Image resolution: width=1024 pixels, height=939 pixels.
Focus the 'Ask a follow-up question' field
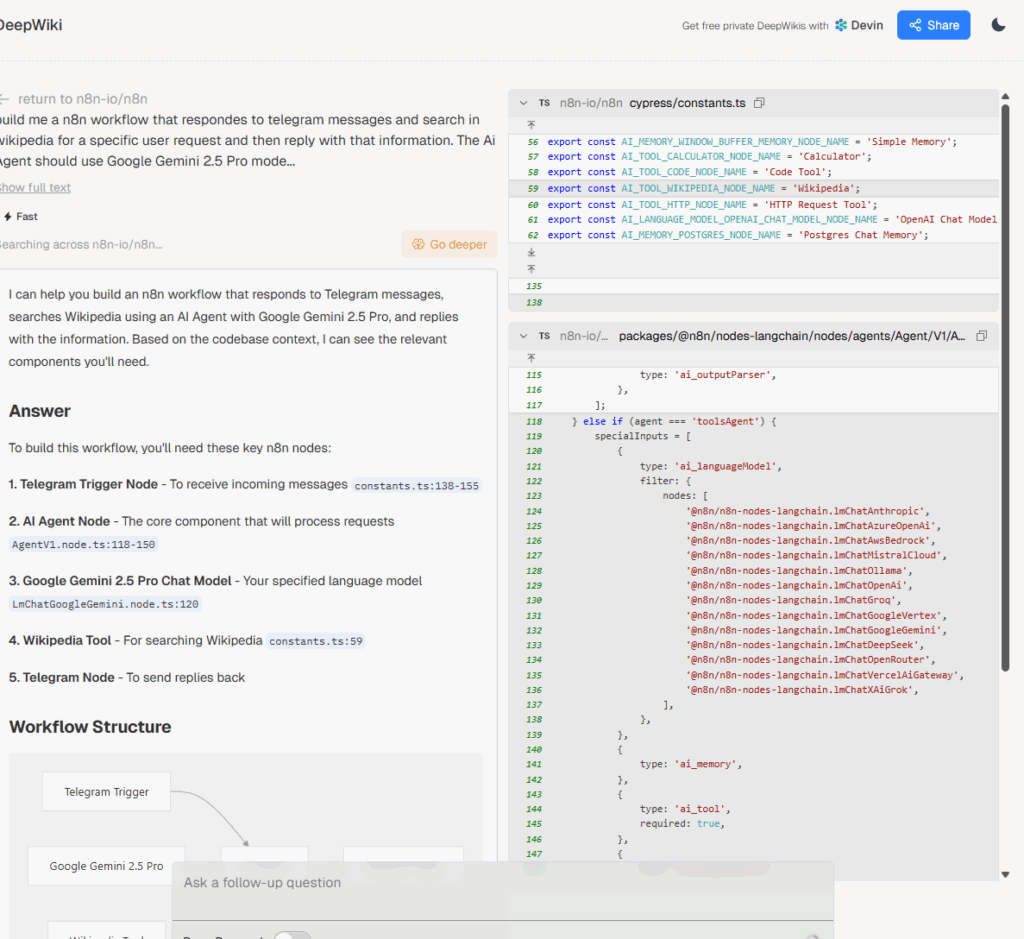[x=502, y=883]
